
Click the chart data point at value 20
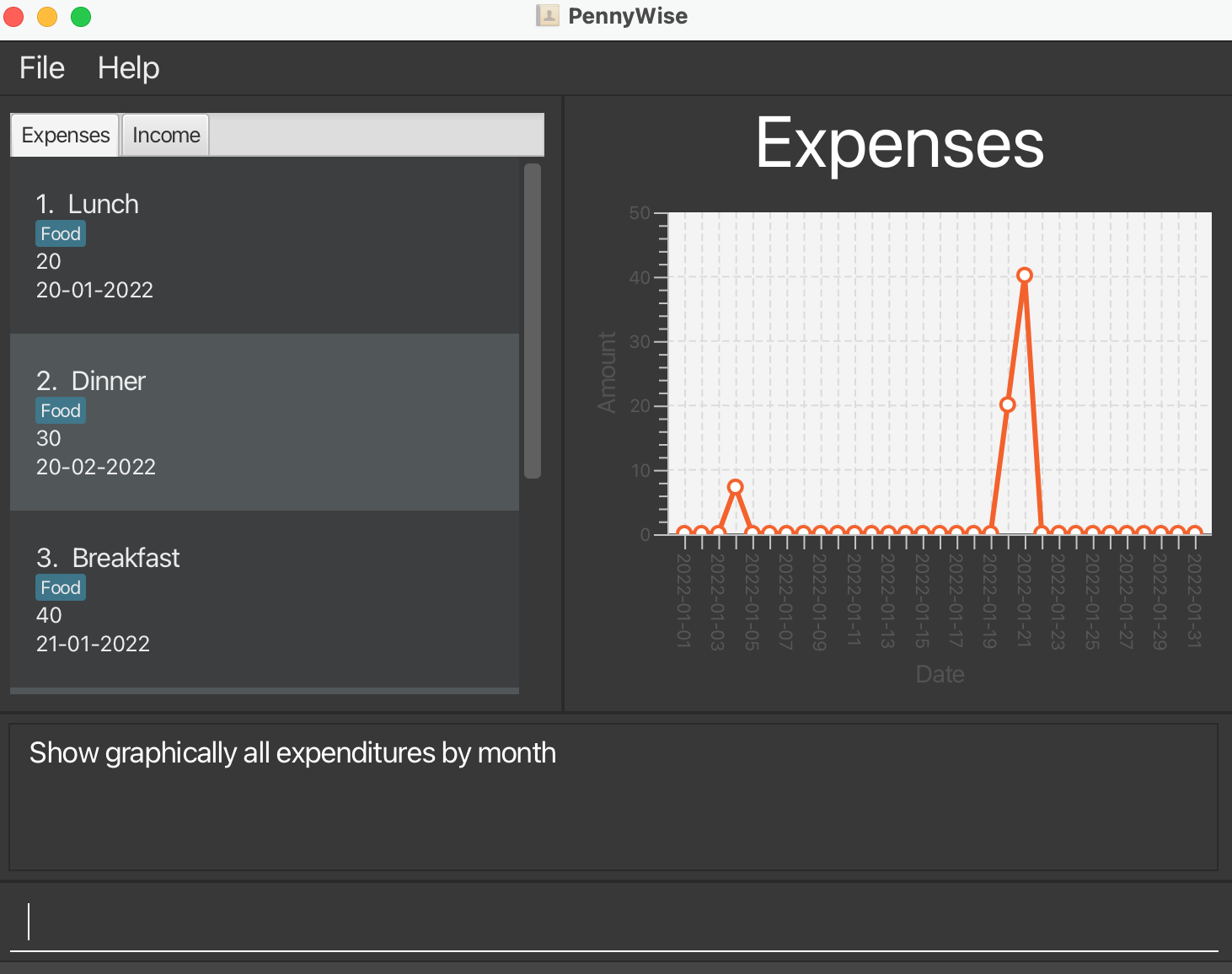pyautogui.click(x=1007, y=404)
